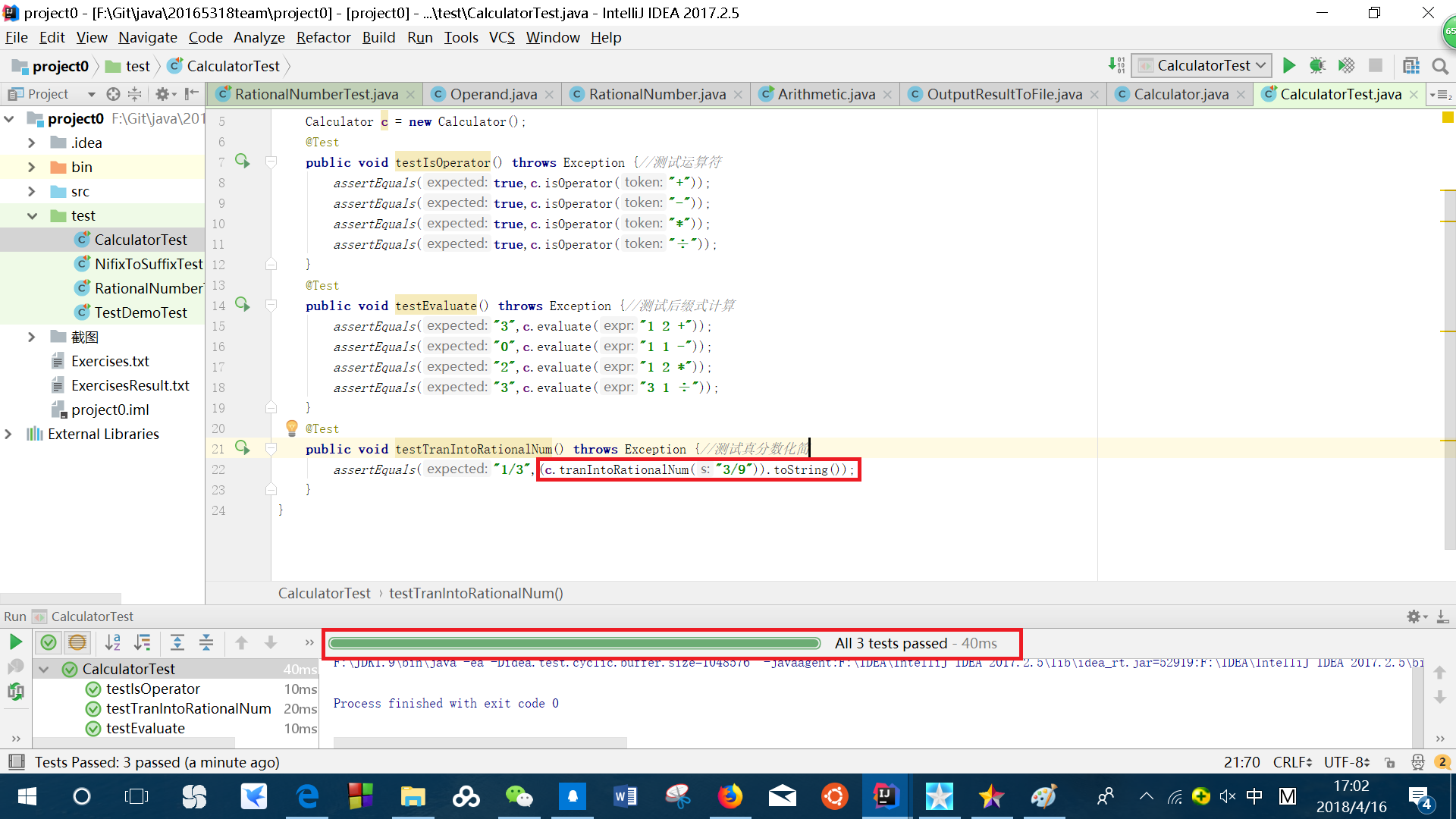Click testTranIntoRationalNum() editor breadcrumb
The width and height of the screenshot is (1456, 819).
click(x=475, y=593)
